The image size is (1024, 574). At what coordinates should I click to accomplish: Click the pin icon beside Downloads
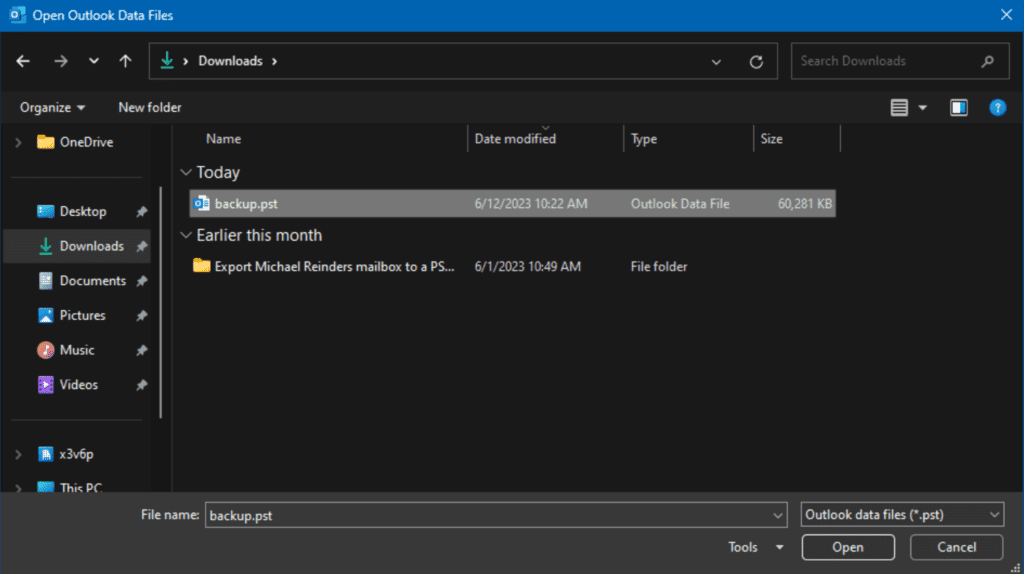click(141, 246)
